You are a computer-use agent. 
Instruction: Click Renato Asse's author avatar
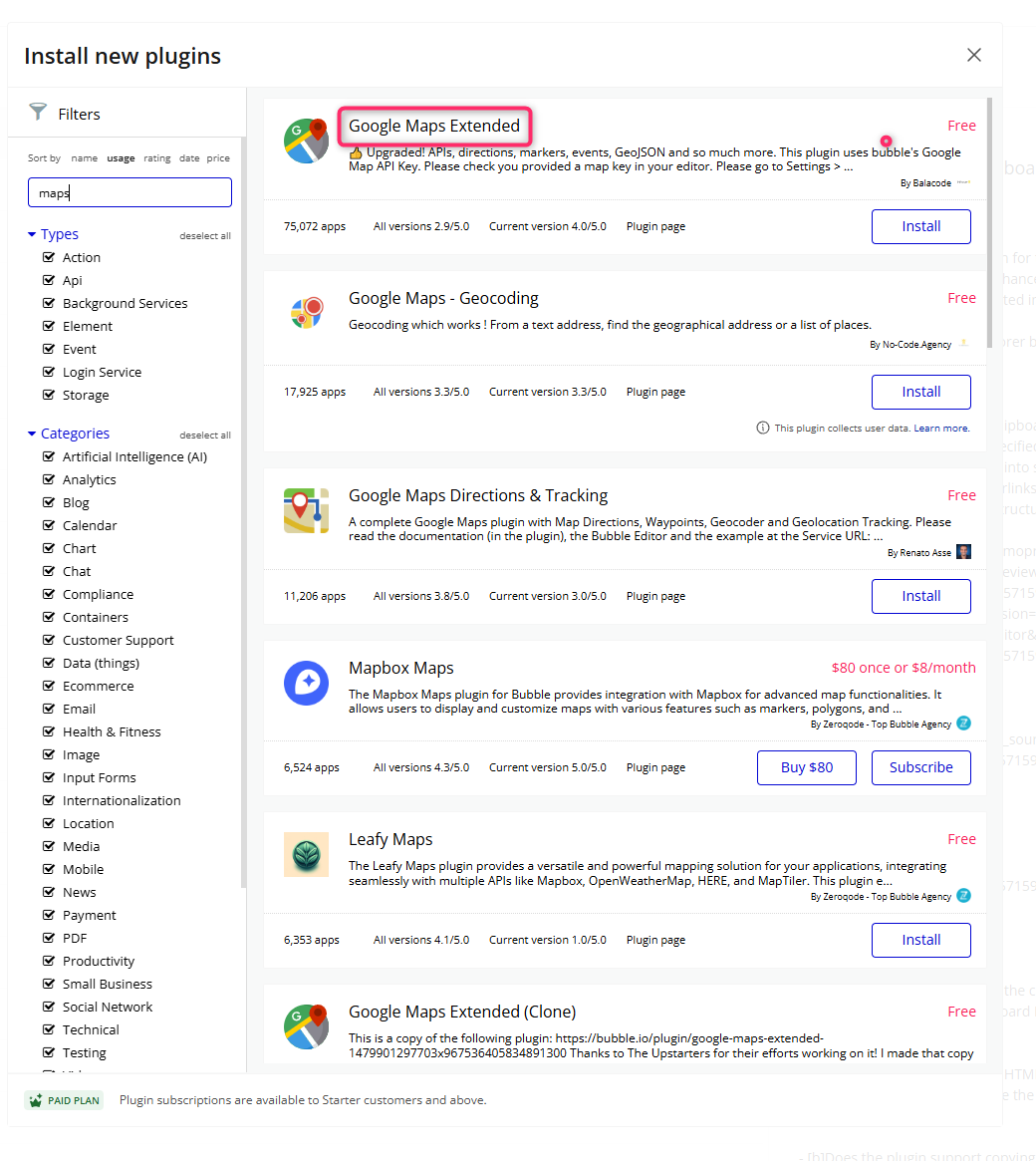point(963,551)
